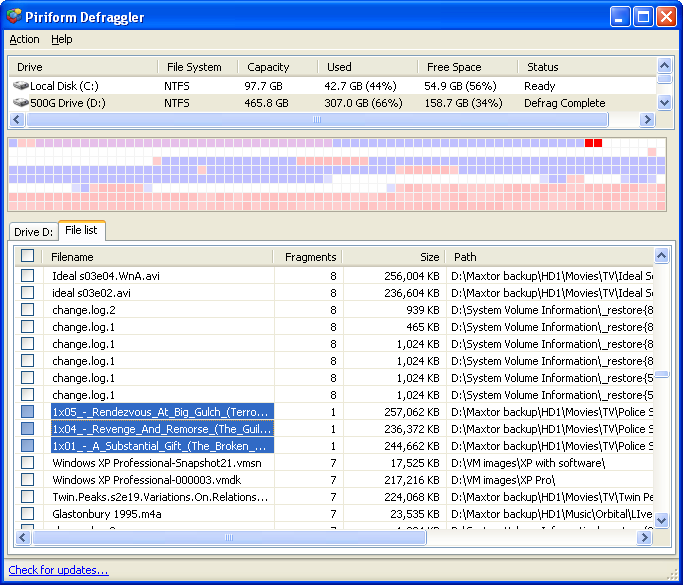Click right arrow of drive list horizontal scrollbar
Screen dimensions: 683x585
[x=647, y=120]
